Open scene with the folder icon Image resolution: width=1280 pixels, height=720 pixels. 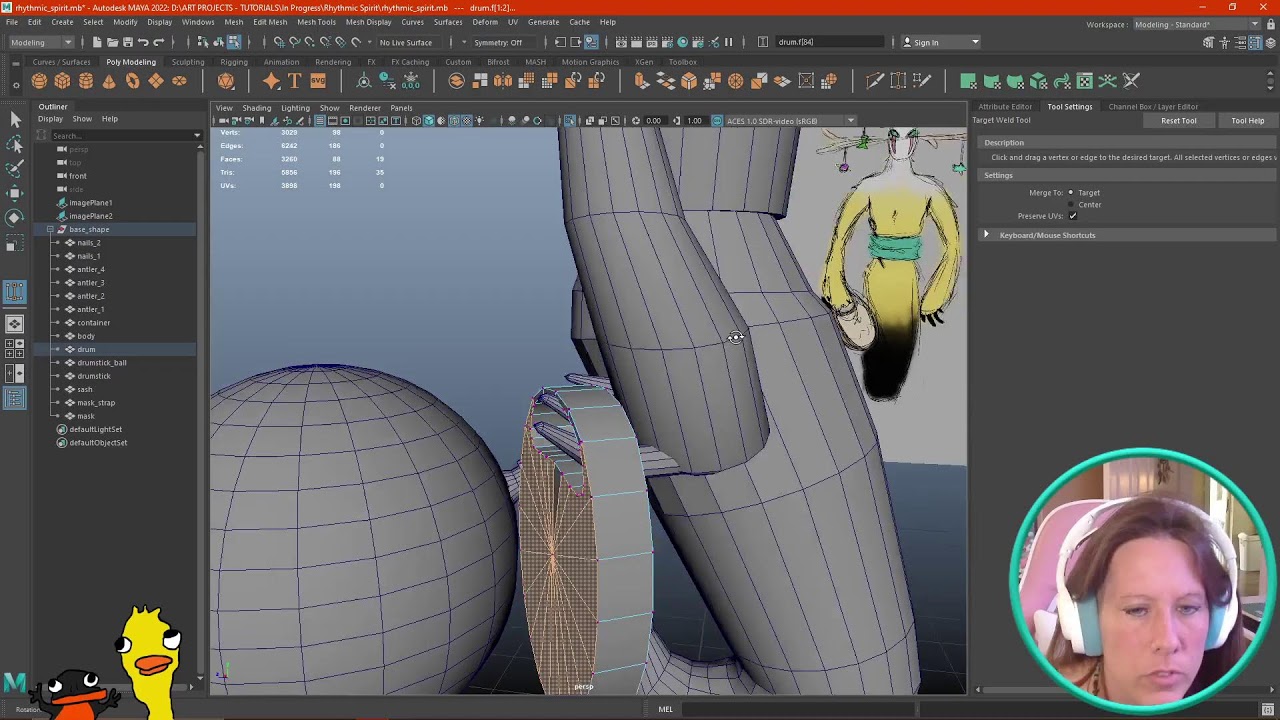112,42
